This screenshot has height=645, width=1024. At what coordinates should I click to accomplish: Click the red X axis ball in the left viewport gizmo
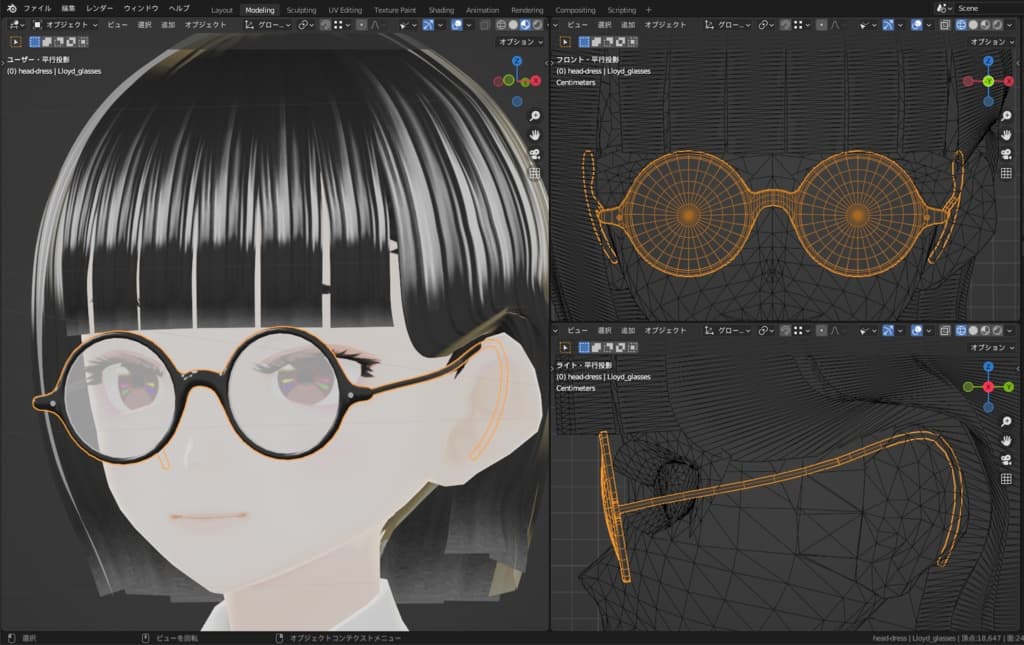pyautogui.click(x=535, y=80)
